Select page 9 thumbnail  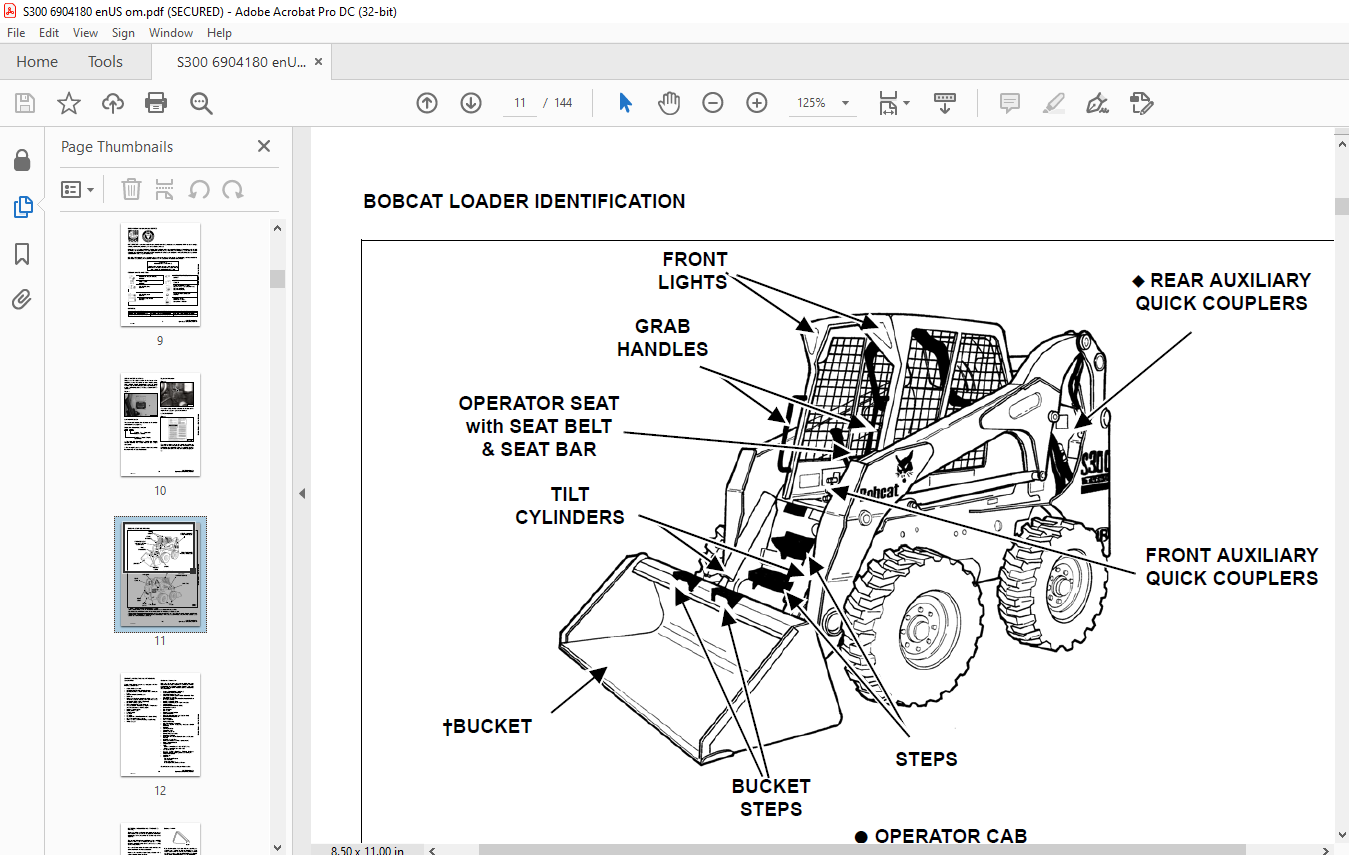(160, 274)
